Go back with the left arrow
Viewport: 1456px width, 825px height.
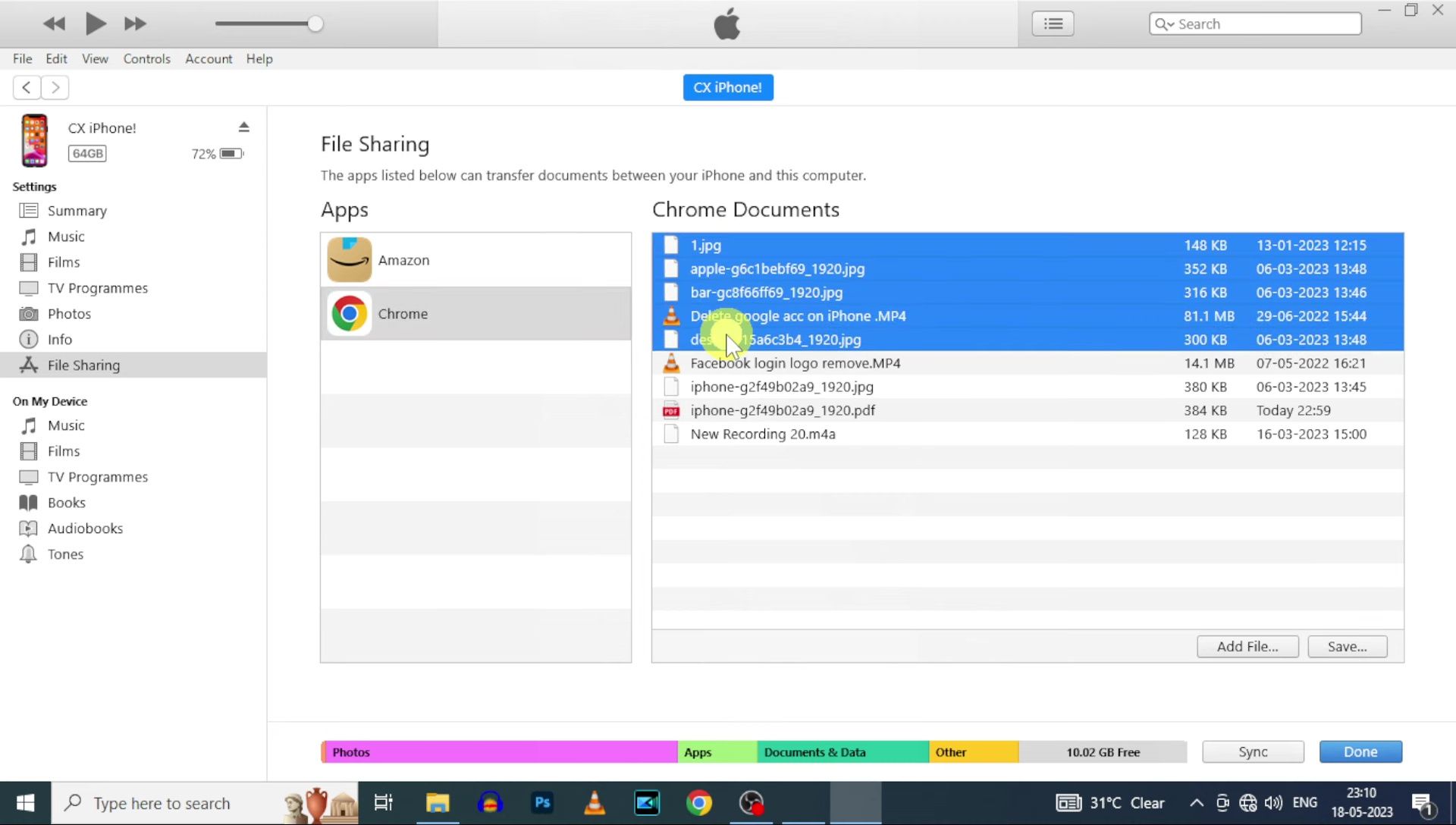point(27,87)
